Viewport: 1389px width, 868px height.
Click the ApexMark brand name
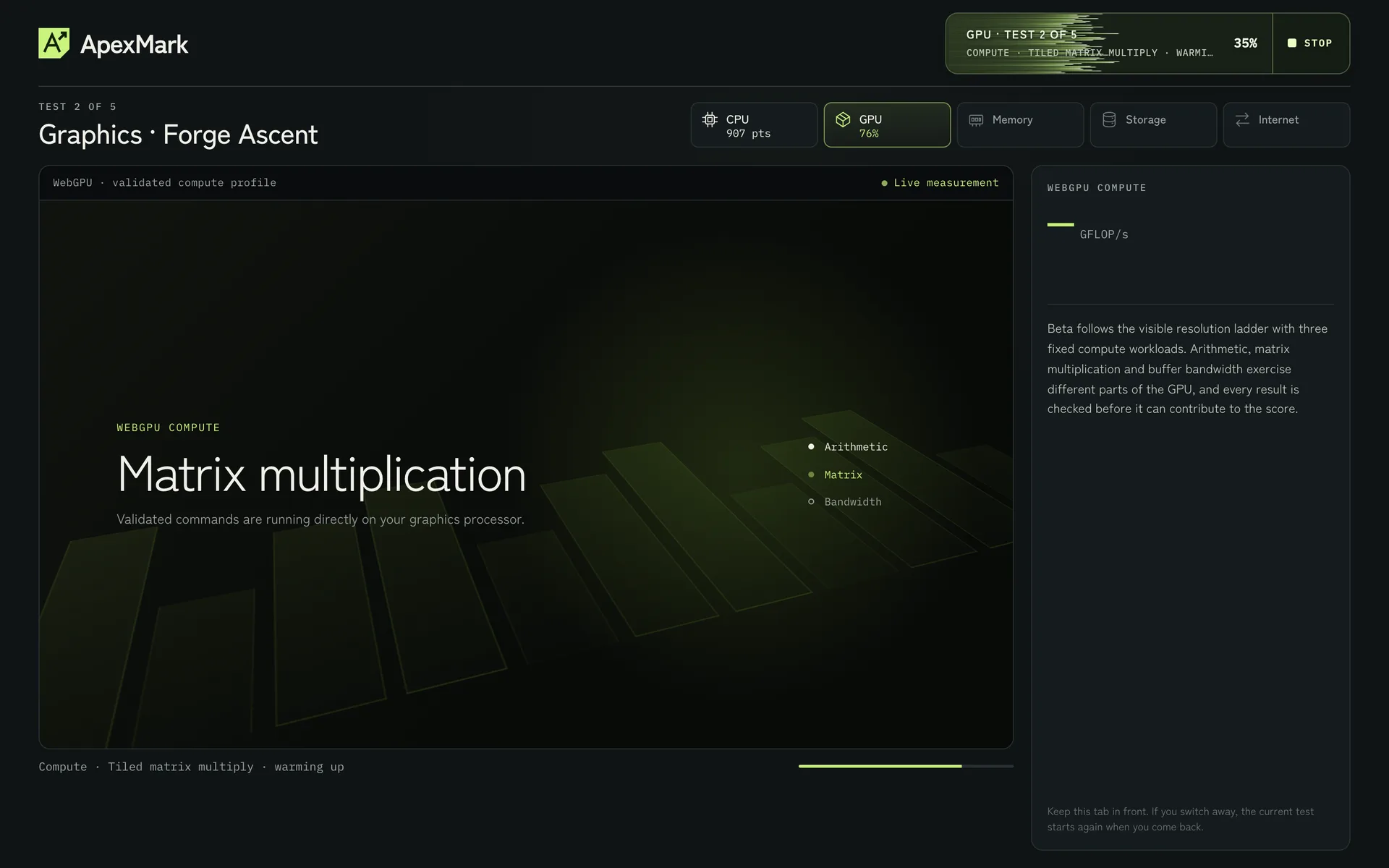pyautogui.click(x=134, y=44)
